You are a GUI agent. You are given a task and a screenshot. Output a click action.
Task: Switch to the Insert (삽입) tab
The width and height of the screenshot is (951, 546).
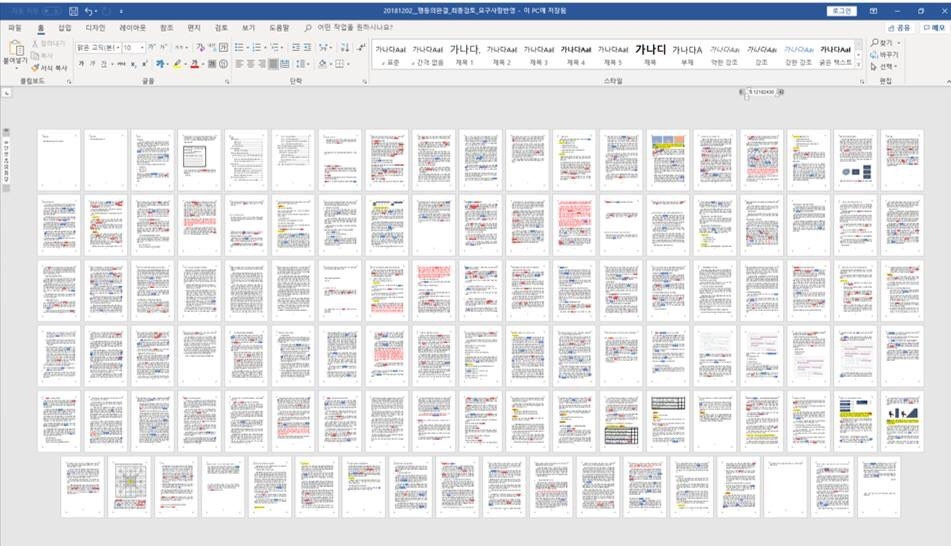[x=64, y=28]
